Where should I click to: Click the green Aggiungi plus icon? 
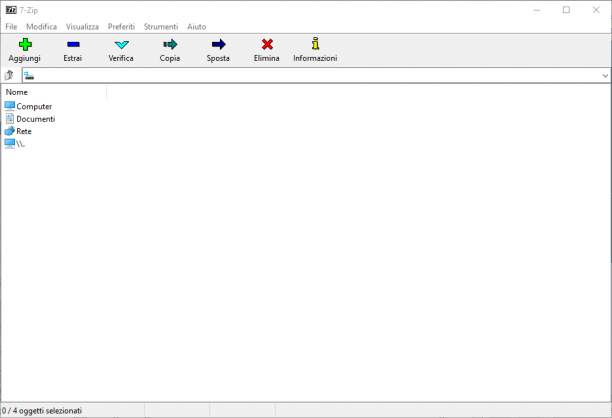click(x=25, y=44)
